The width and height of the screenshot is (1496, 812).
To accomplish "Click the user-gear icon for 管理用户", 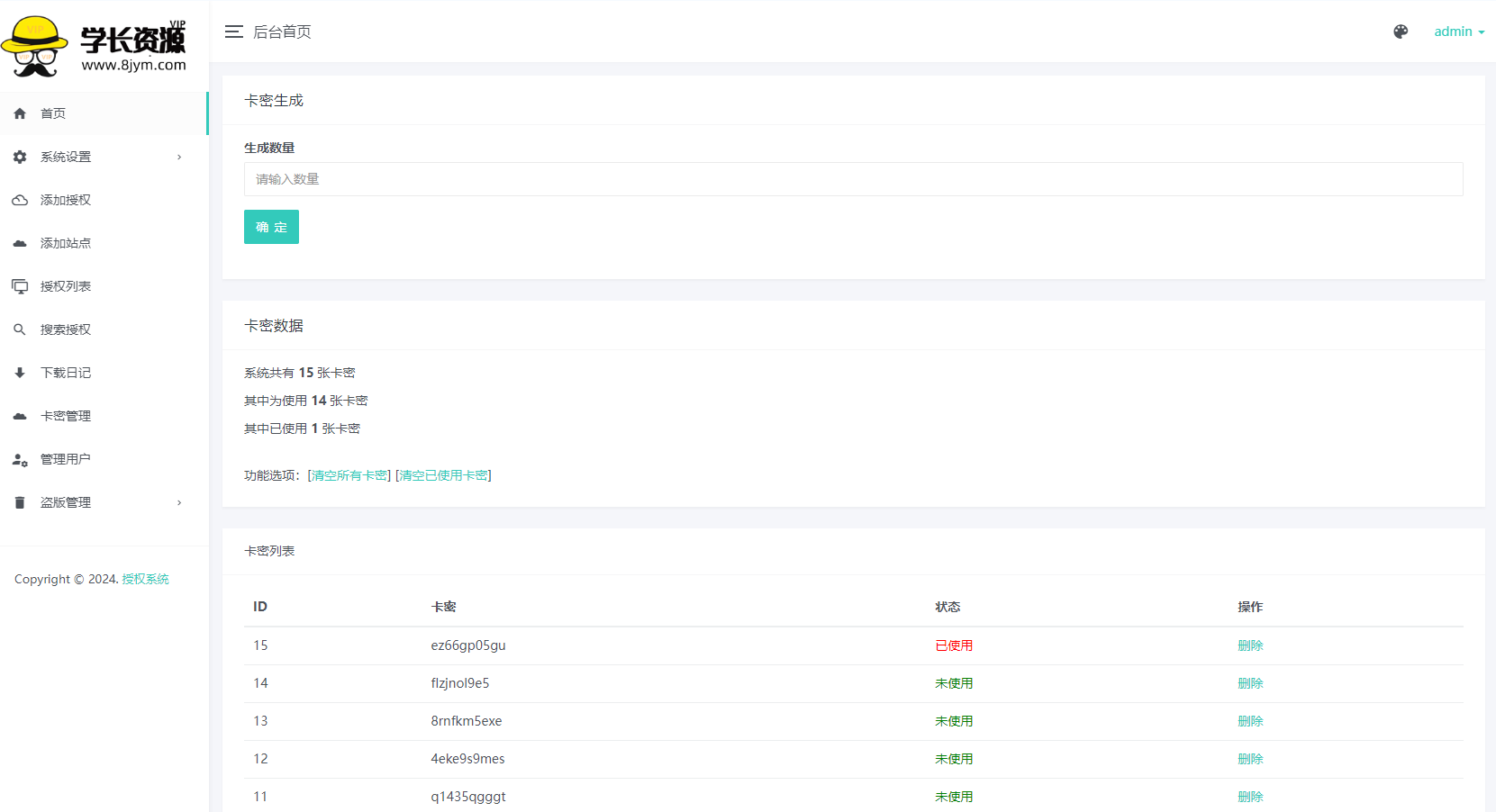I will click(x=20, y=459).
